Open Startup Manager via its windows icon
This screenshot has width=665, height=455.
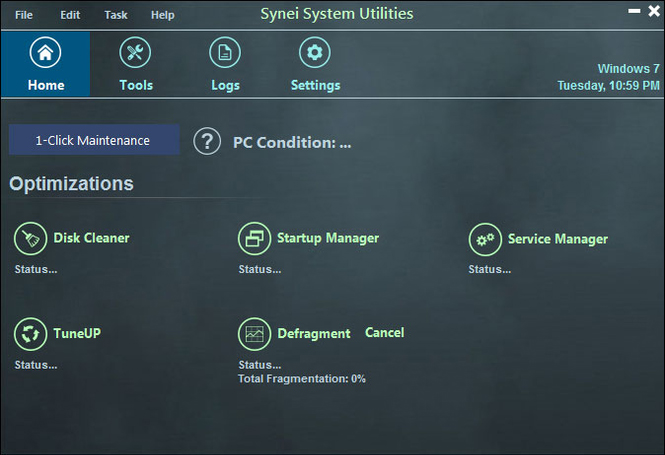point(254,239)
